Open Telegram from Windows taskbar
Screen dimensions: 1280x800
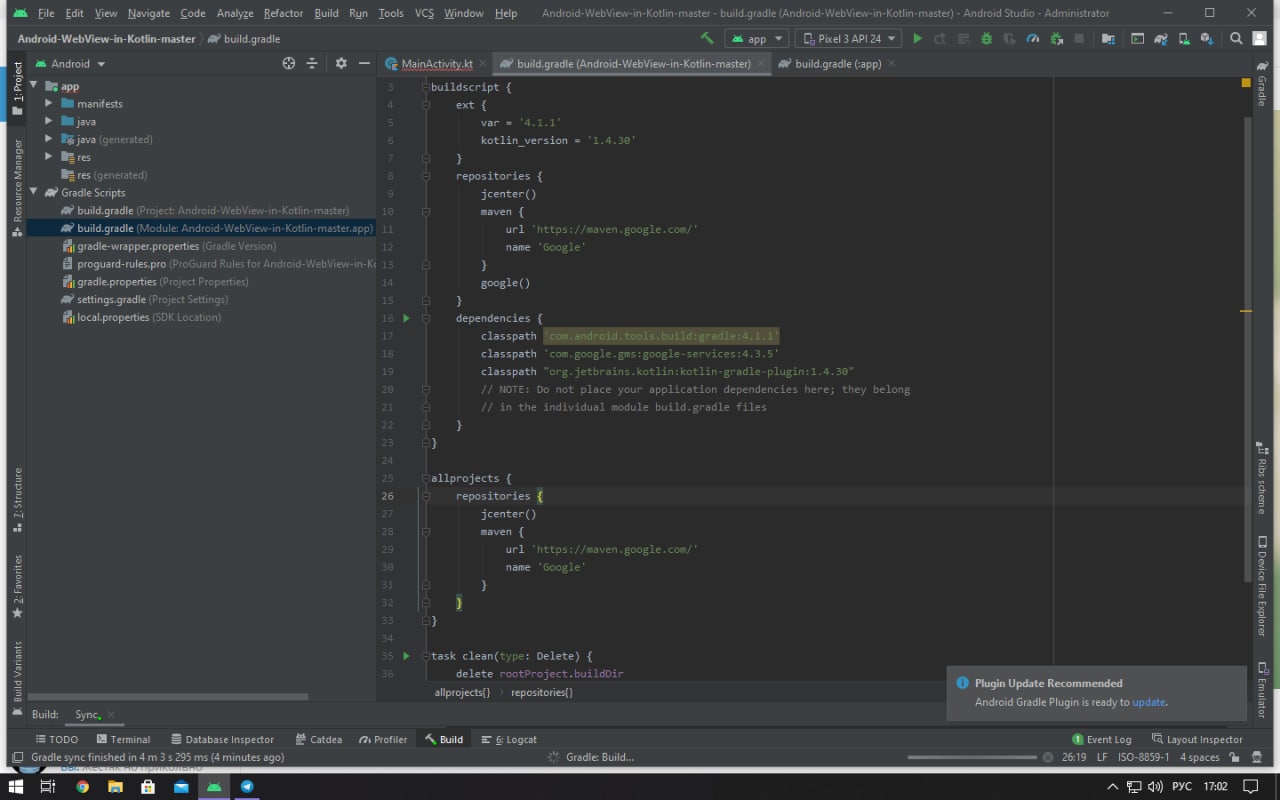(x=247, y=787)
